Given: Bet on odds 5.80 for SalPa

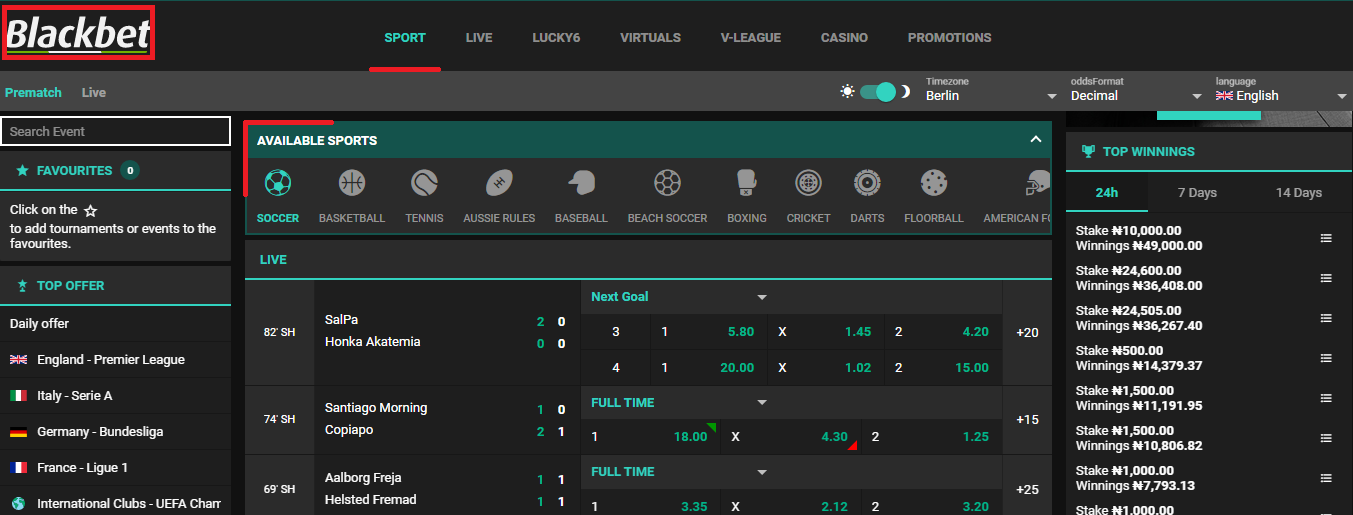Looking at the screenshot, I should coord(709,332).
